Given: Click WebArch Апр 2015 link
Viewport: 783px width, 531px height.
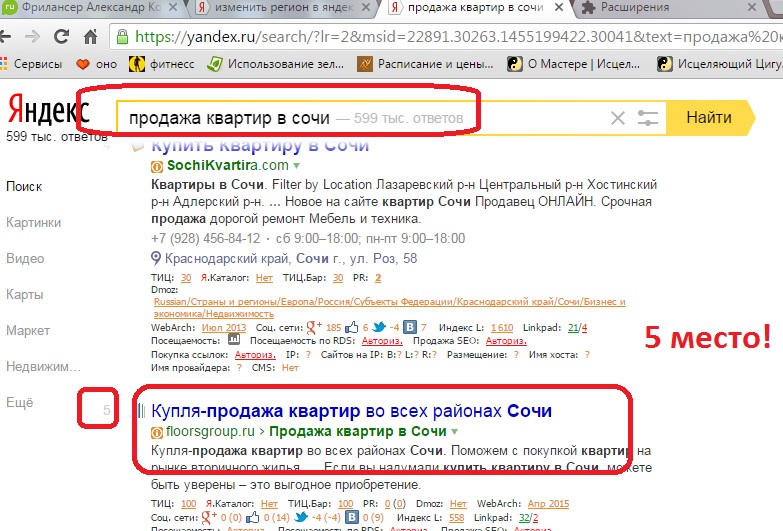Looking at the screenshot, I should 548,504.
